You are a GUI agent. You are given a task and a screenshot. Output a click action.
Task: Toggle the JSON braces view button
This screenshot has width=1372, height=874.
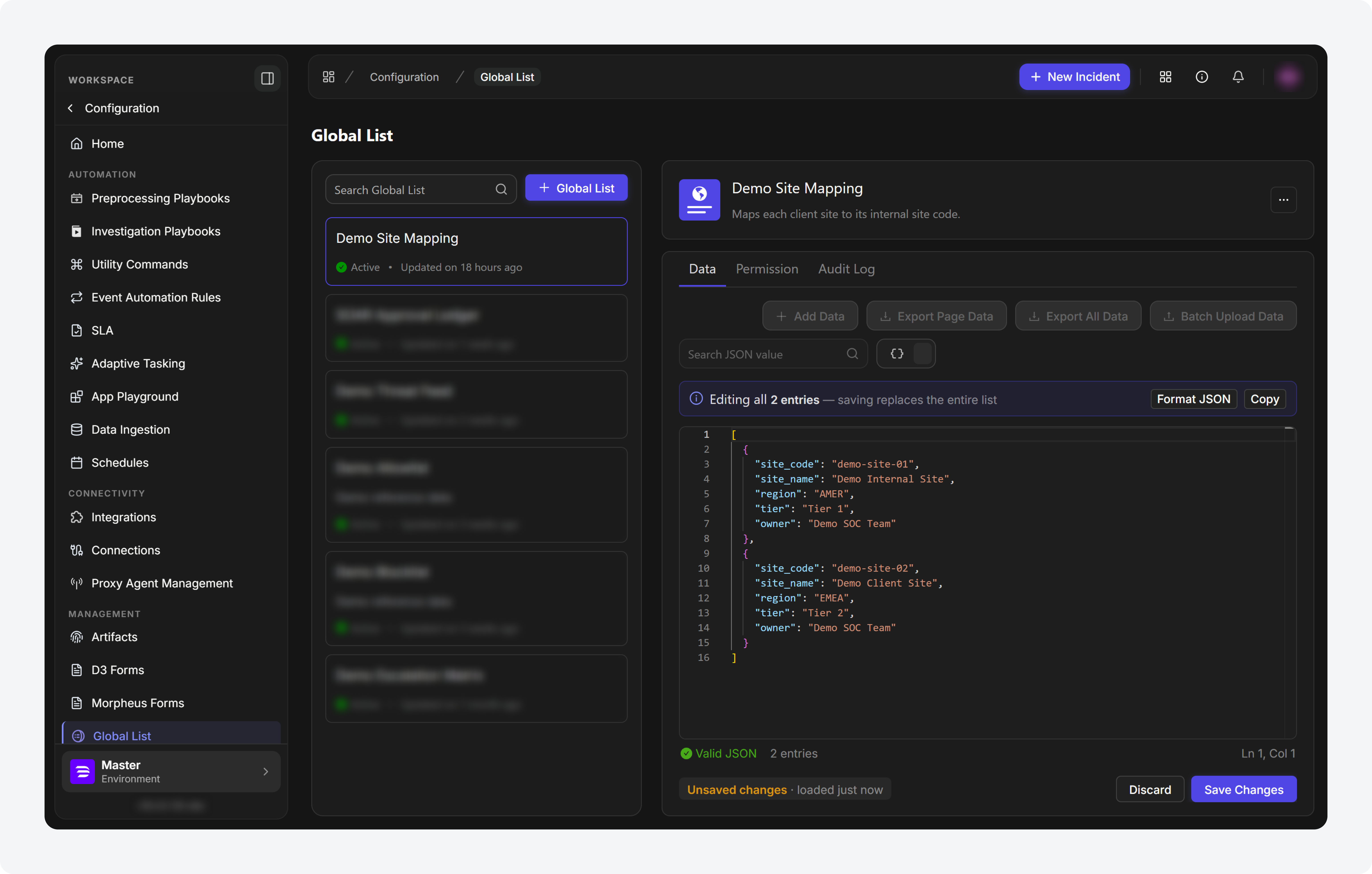(x=897, y=354)
